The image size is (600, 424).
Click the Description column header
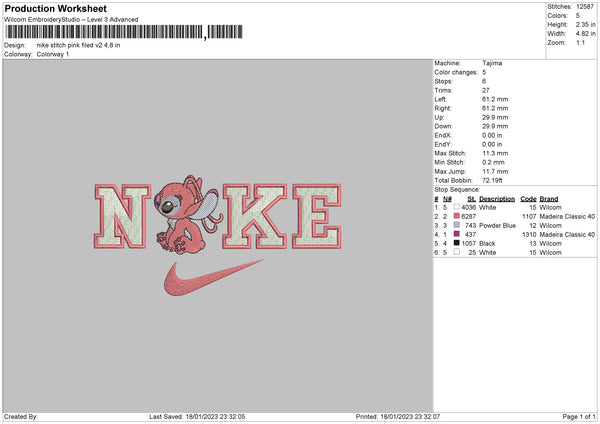tap(497, 199)
